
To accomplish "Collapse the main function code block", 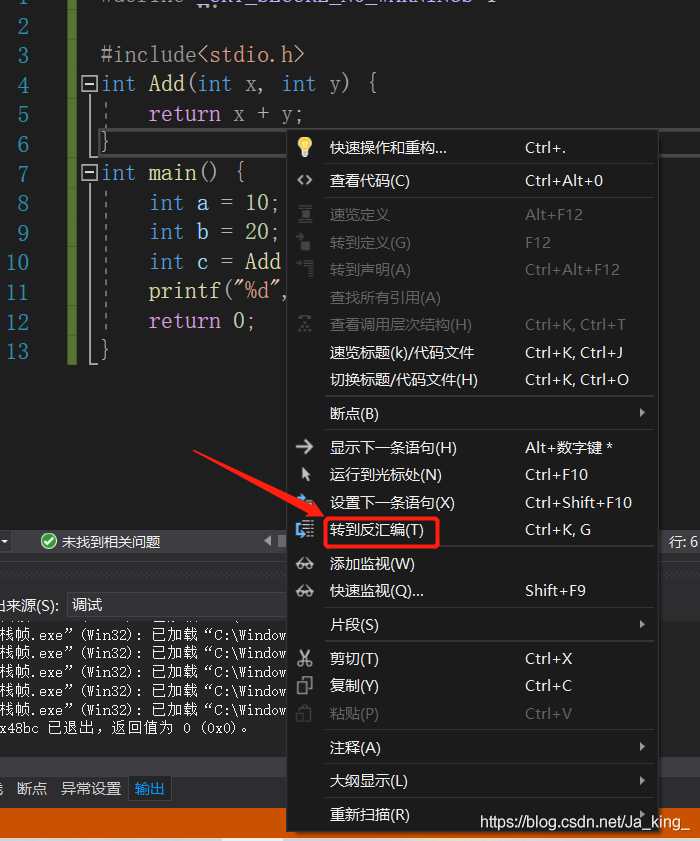I will coord(89,173).
